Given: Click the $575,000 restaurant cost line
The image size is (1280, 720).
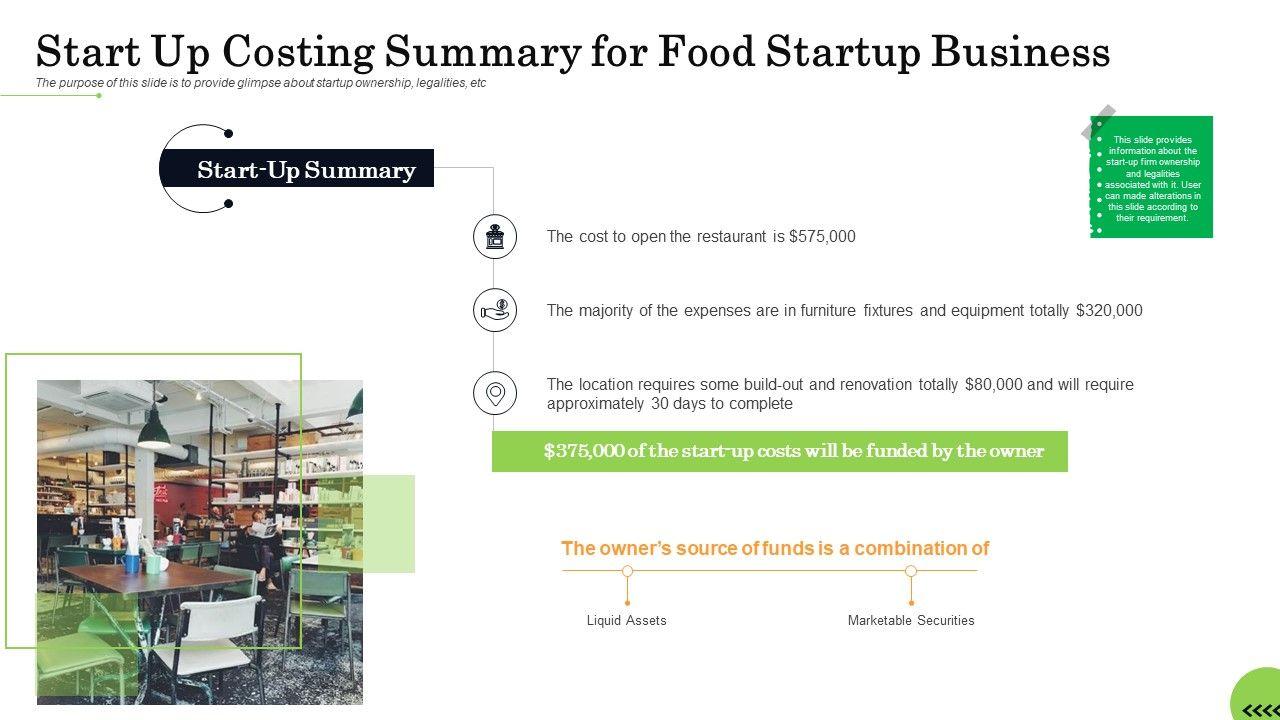Looking at the screenshot, I should pos(701,237).
